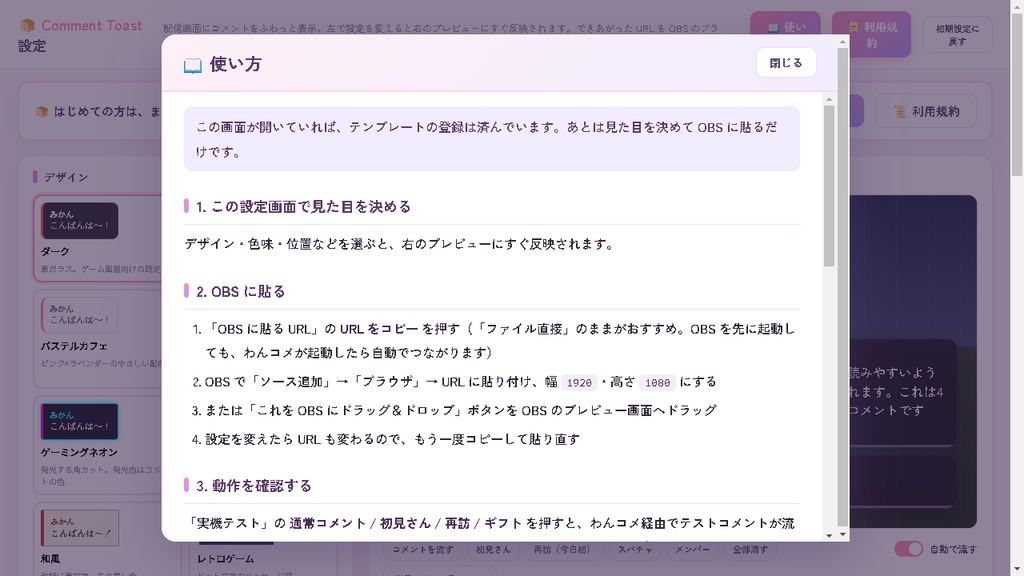Click the 全部消す button
This screenshot has width=1024, height=576.
point(750,550)
